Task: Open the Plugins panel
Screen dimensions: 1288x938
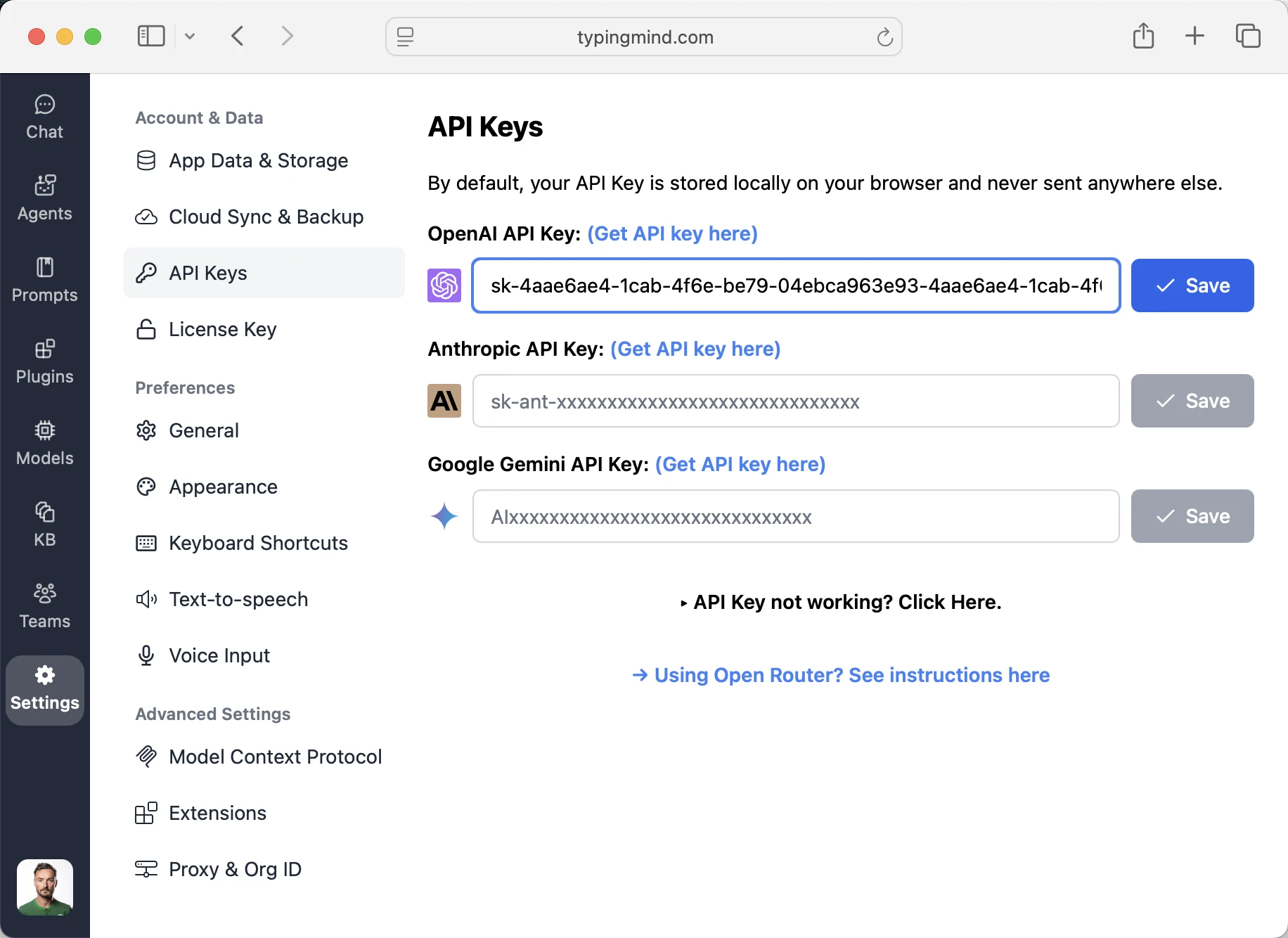Action: (44, 361)
